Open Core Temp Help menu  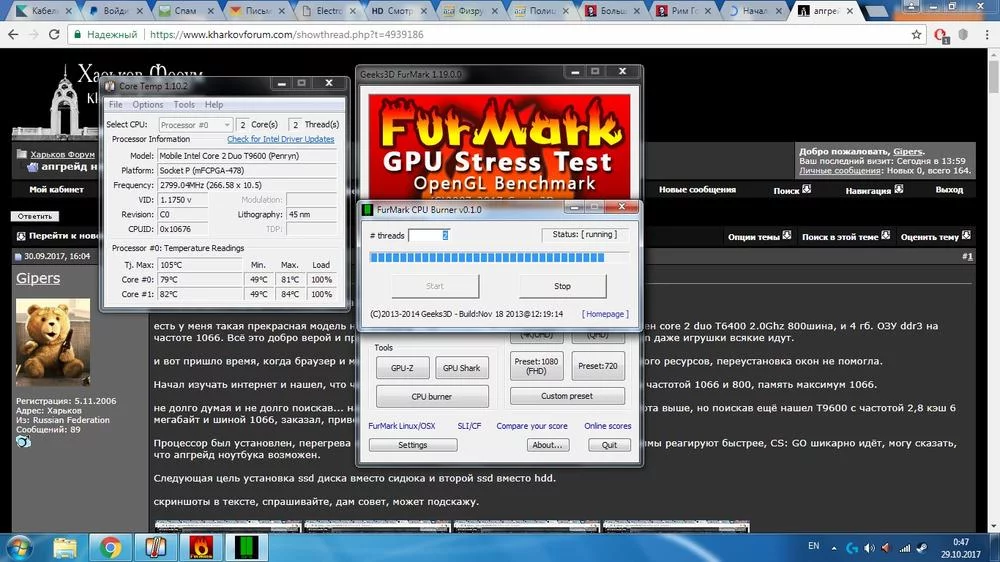click(x=214, y=105)
